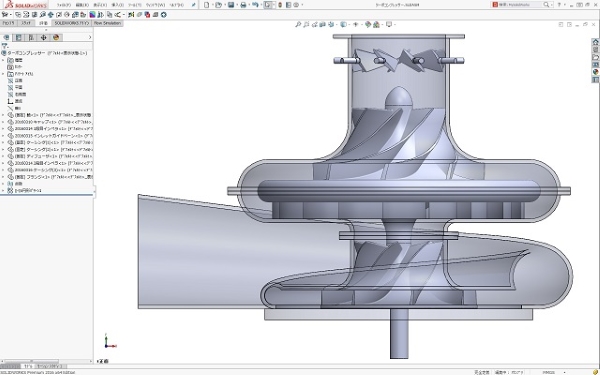Toggle the pushpin next to the menu bar

tap(194, 5)
